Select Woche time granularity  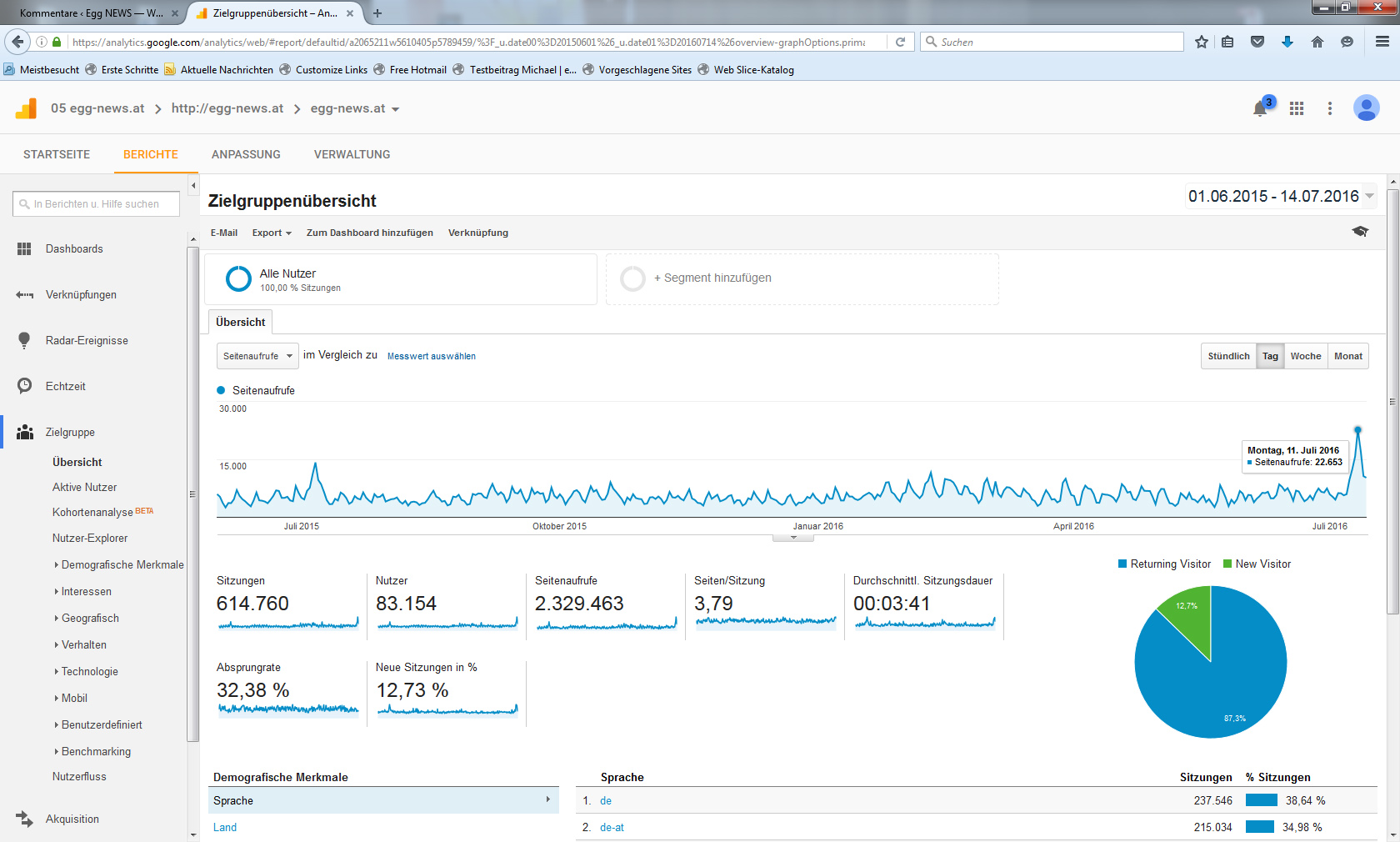tap(1306, 356)
